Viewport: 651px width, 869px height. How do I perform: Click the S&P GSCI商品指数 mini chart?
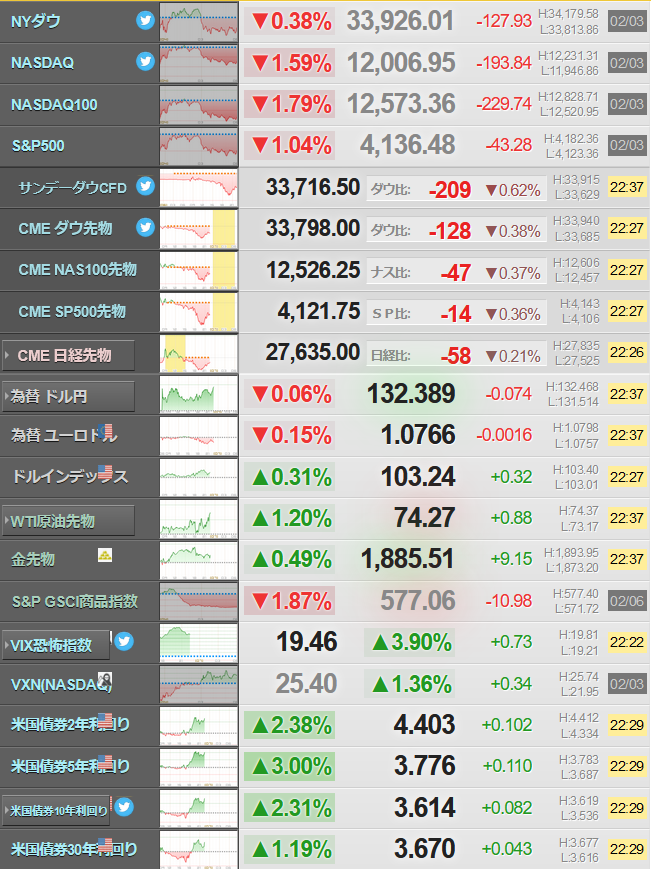[199, 601]
